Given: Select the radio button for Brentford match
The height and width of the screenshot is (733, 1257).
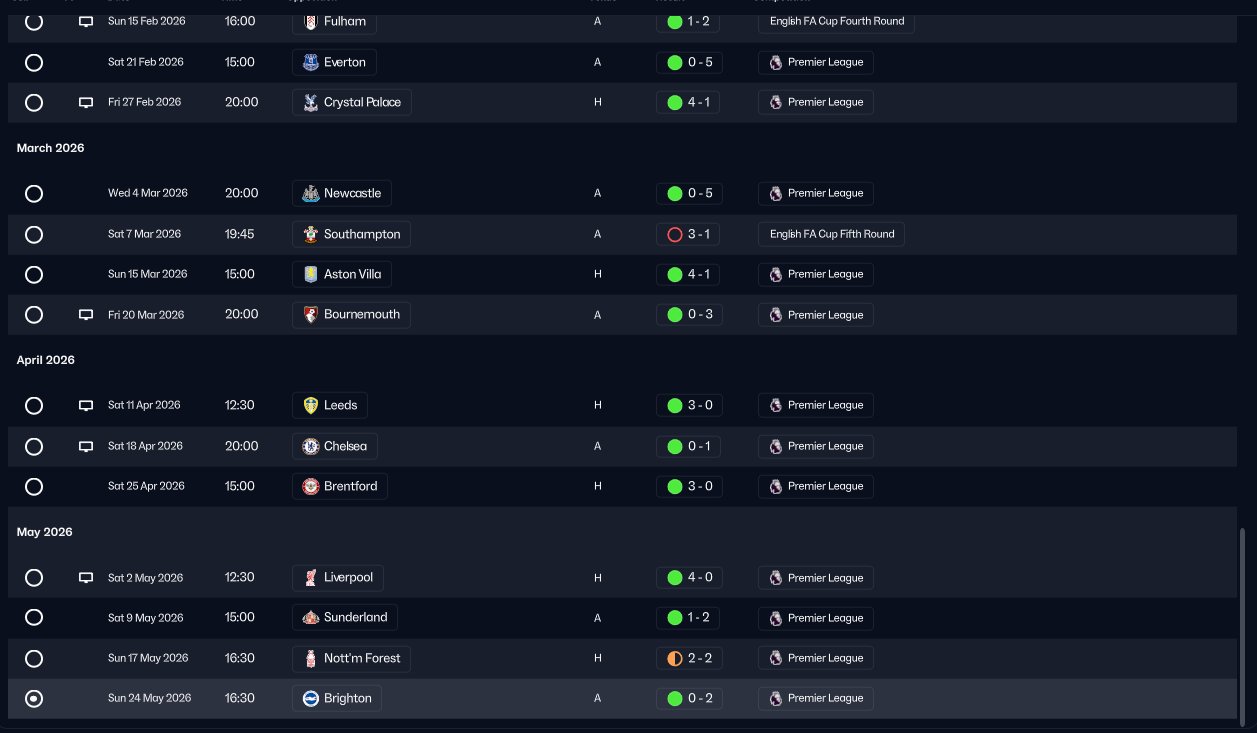Looking at the screenshot, I should point(34,487).
